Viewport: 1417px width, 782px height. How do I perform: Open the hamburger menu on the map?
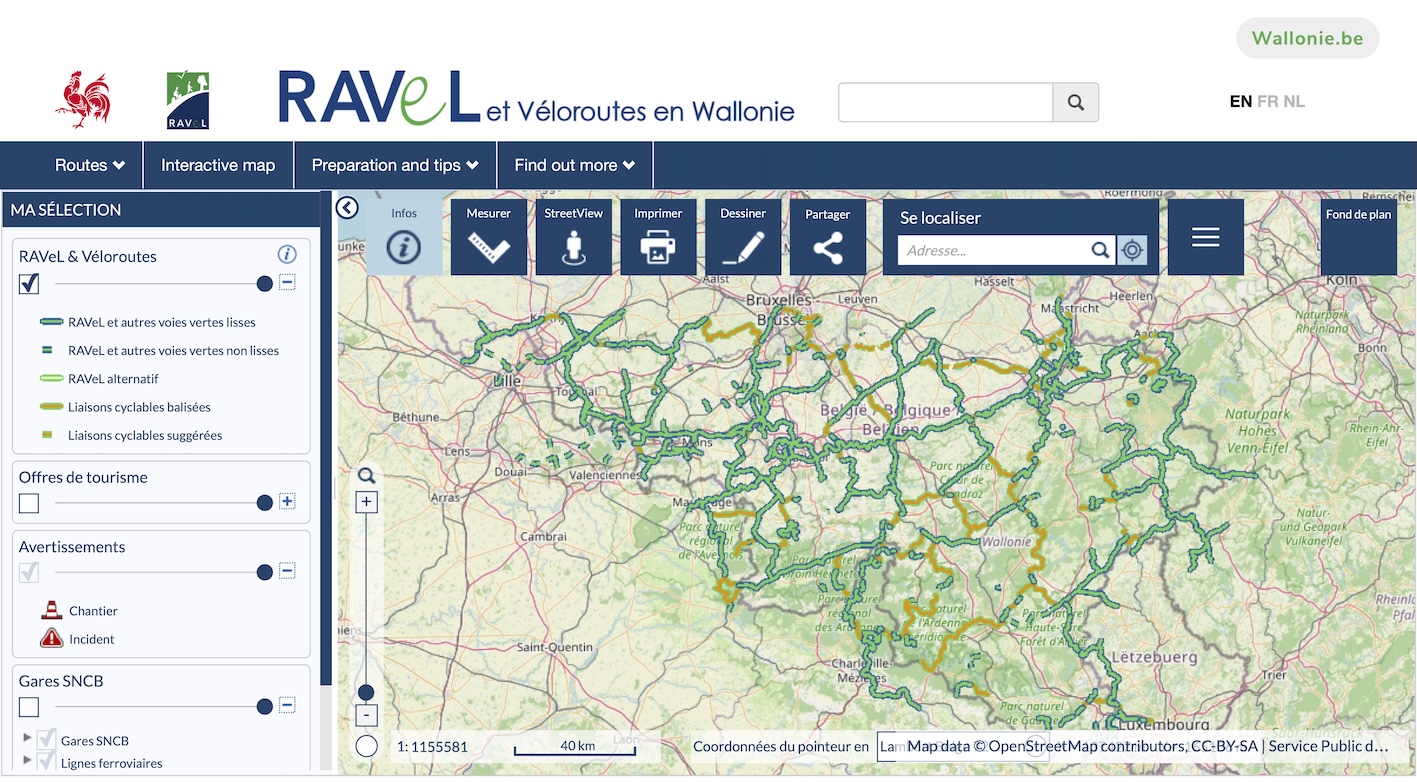pyautogui.click(x=1206, y=237)
